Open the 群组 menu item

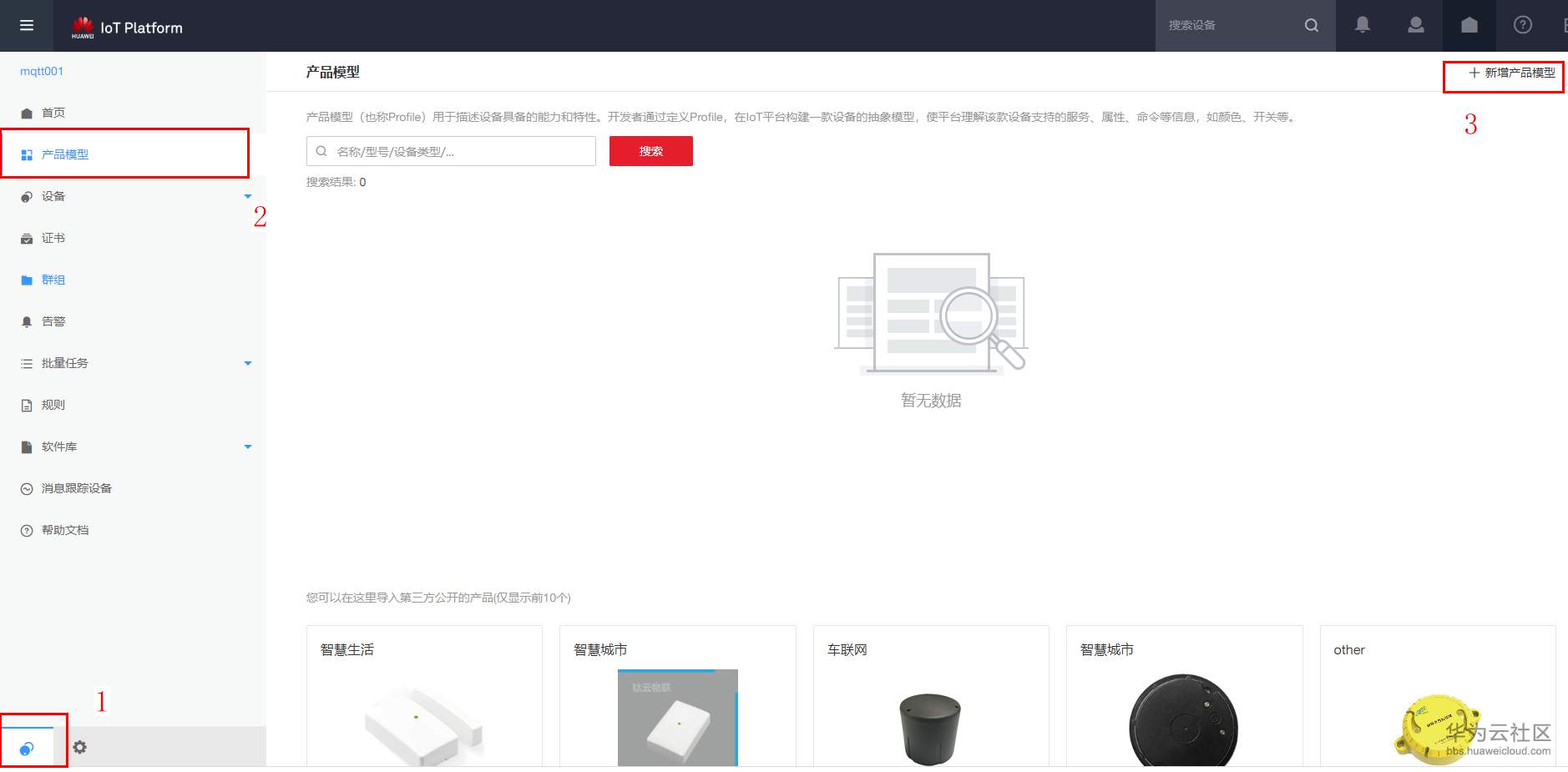52,280
